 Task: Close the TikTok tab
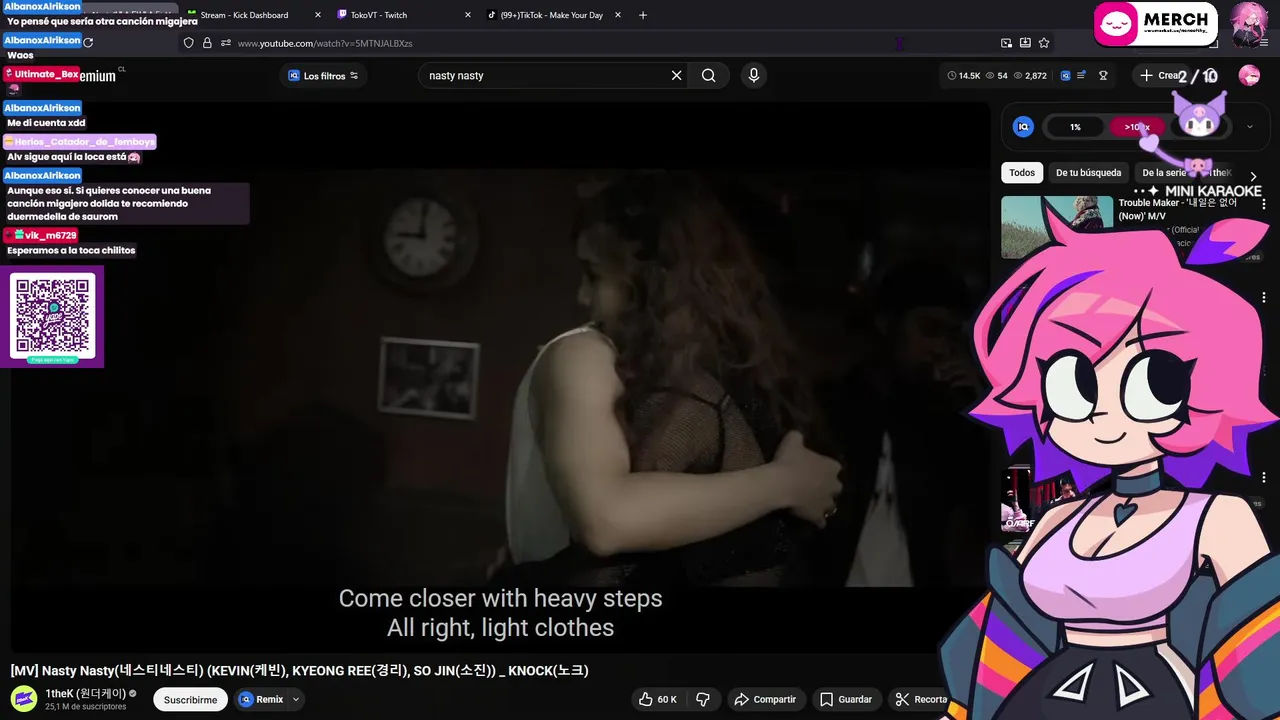618,15
